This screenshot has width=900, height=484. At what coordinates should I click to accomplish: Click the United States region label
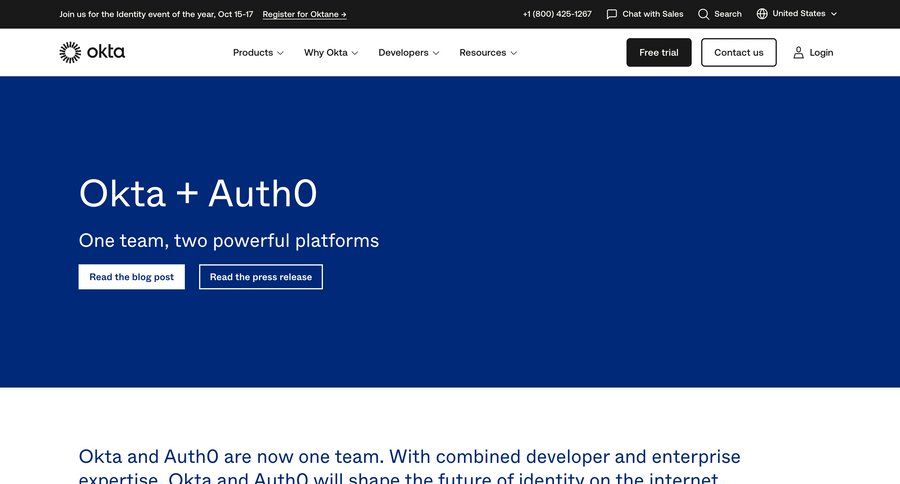(x=798, y=13)
